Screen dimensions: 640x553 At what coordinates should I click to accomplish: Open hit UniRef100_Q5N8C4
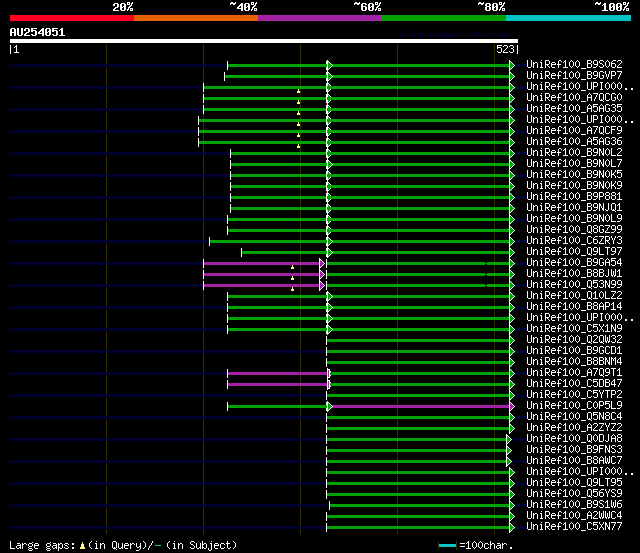[x=574, y=417]
